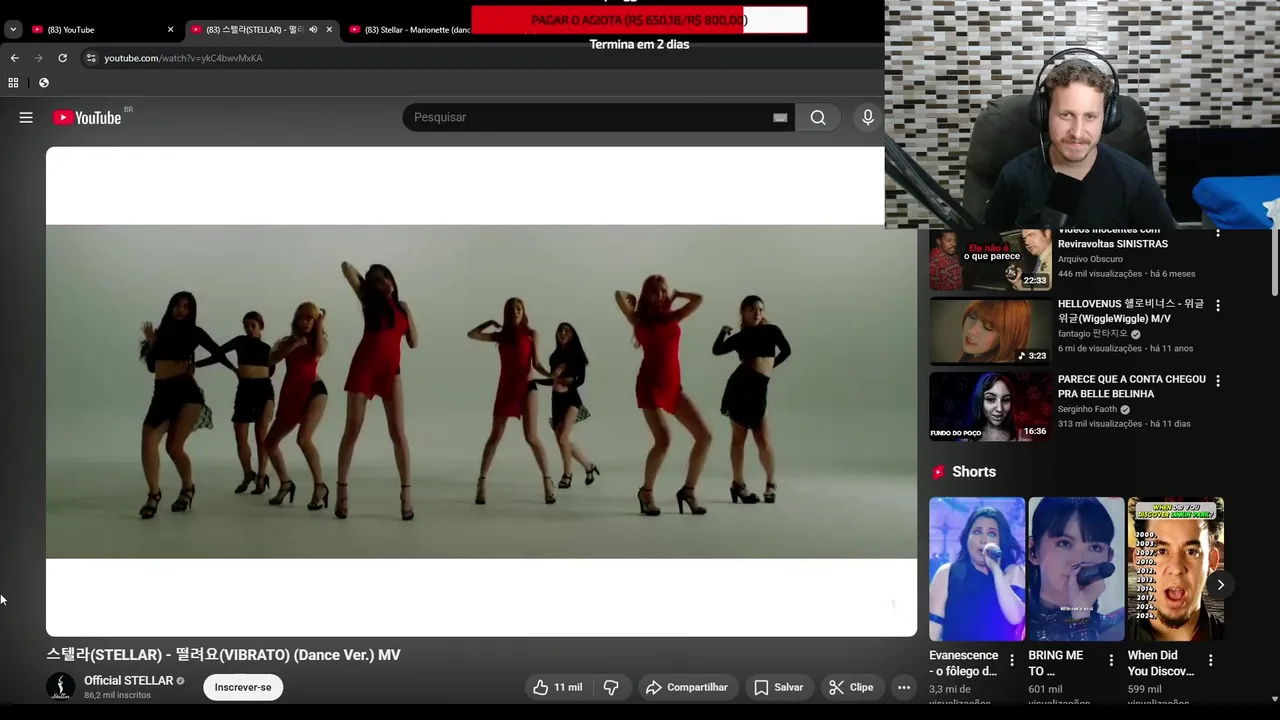Click PARECE QUE A CONTA CHEGOU title
This screenshot has height=720, width=1280.
(x=1132, y=386)
